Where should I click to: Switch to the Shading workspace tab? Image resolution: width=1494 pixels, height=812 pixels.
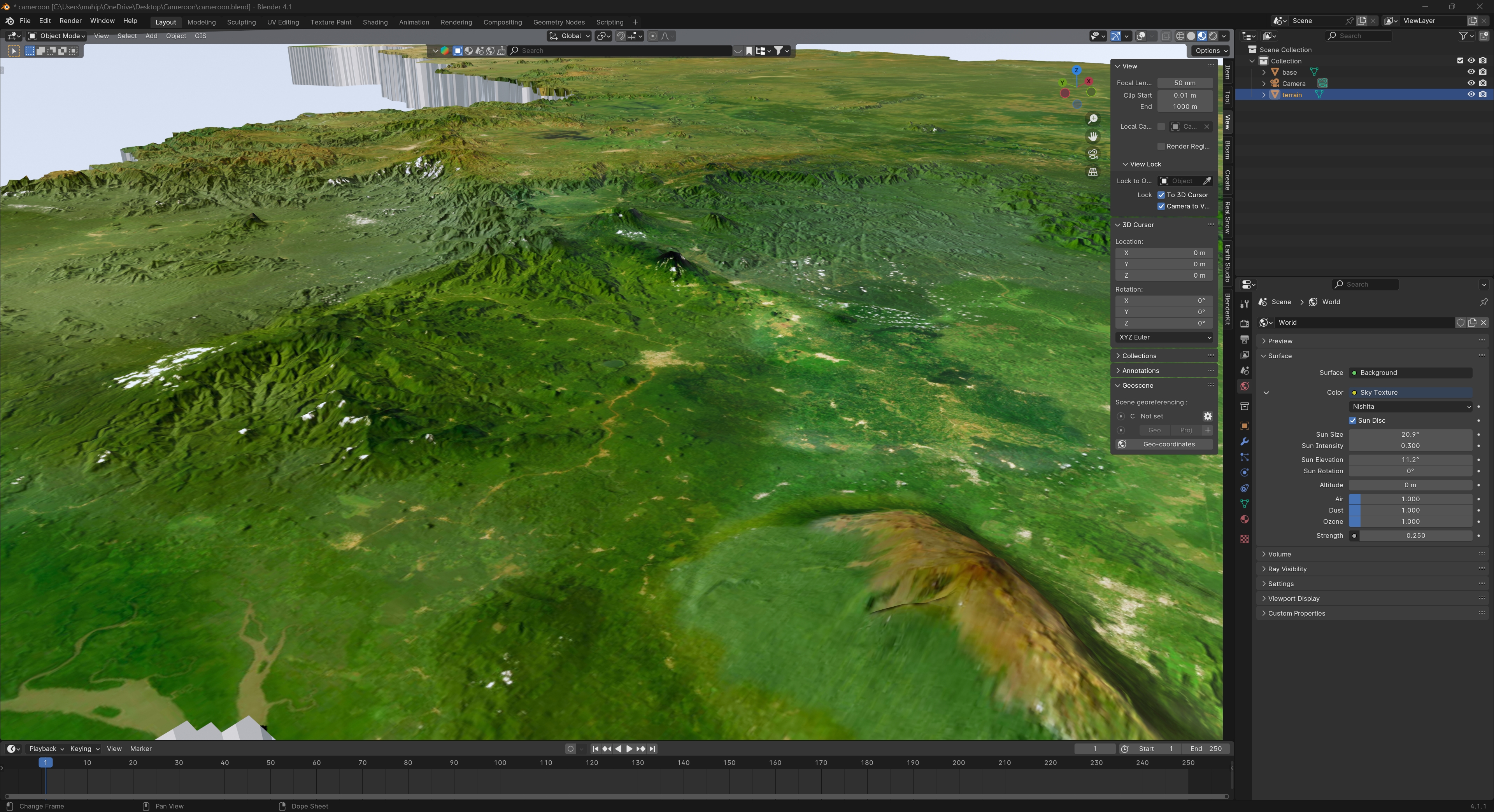click(375, 22)
